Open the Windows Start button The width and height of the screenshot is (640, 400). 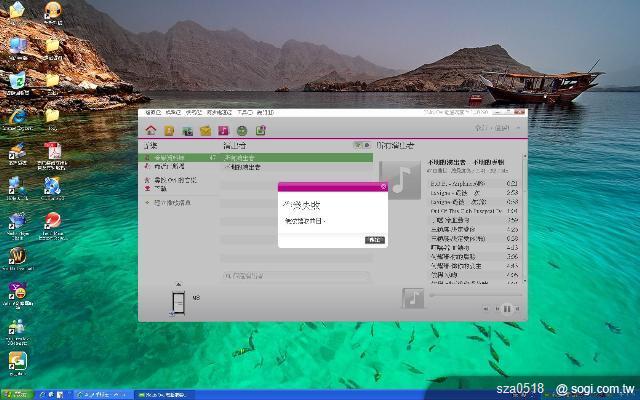[16, 395]
